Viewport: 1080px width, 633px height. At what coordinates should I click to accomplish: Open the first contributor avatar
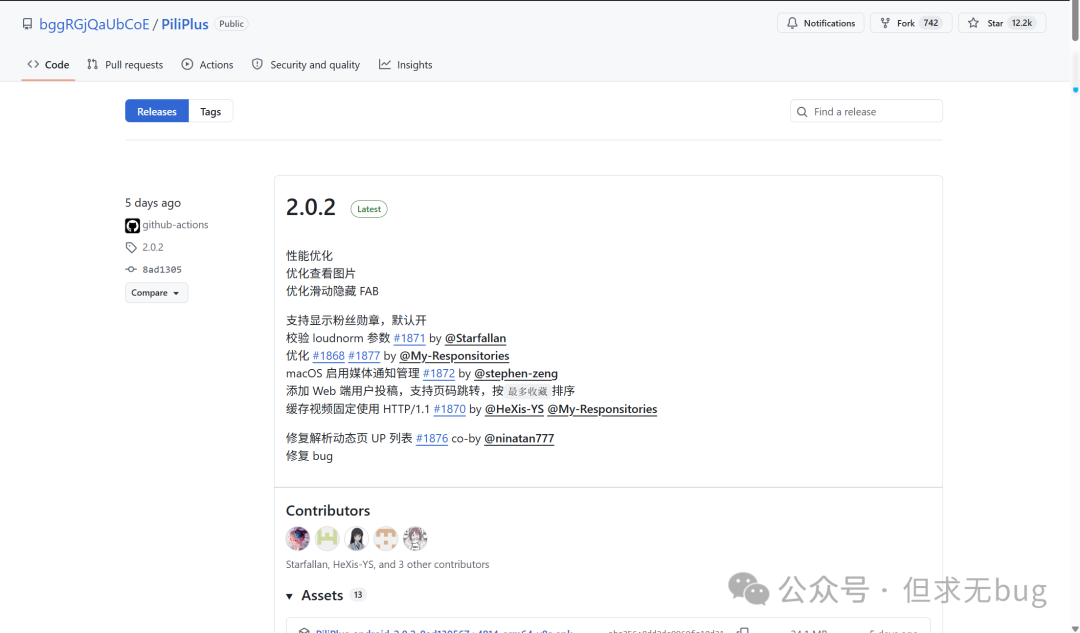(x=298, y=539)
